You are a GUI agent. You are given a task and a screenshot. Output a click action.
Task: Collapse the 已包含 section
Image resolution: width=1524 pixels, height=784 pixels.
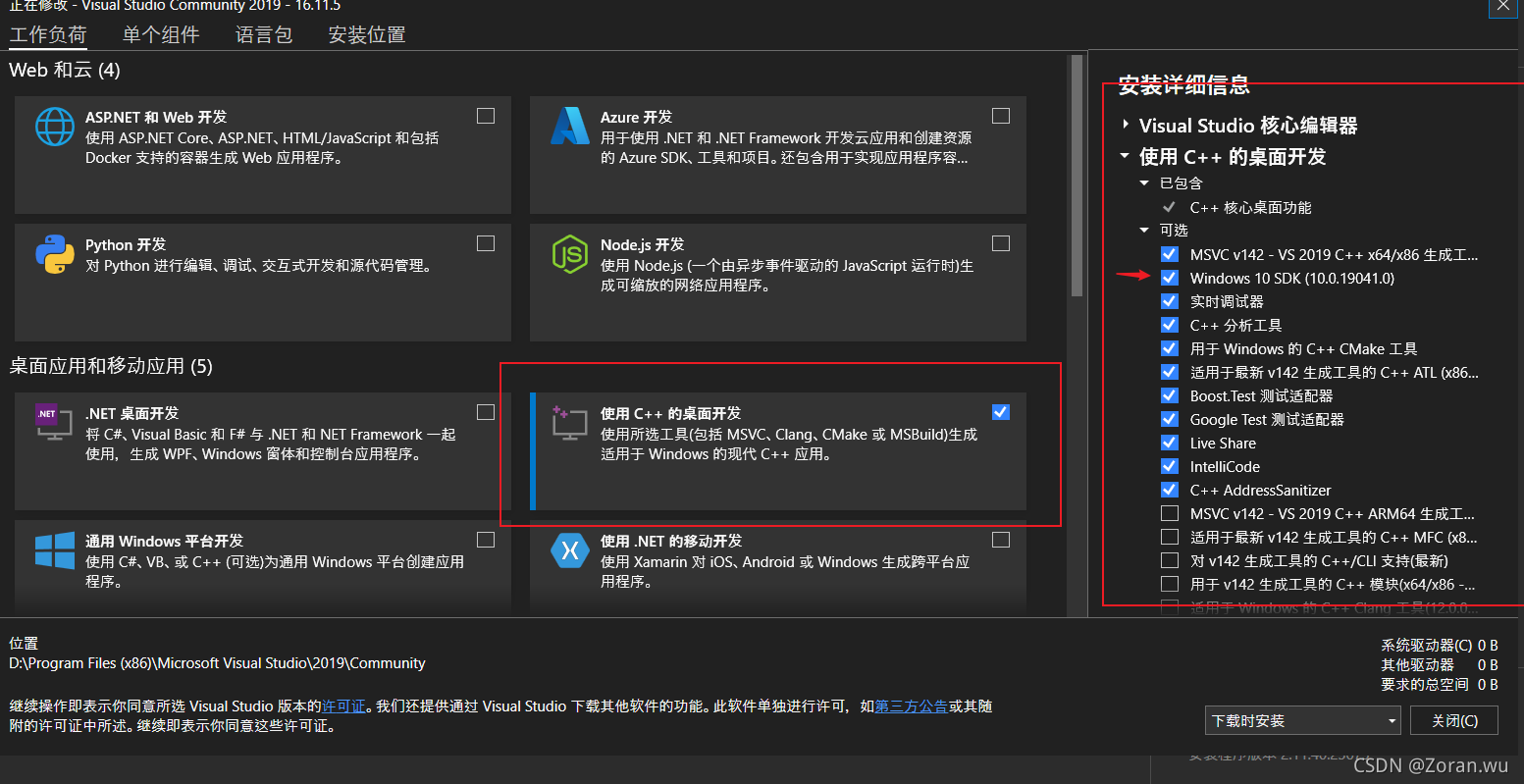1144,183
